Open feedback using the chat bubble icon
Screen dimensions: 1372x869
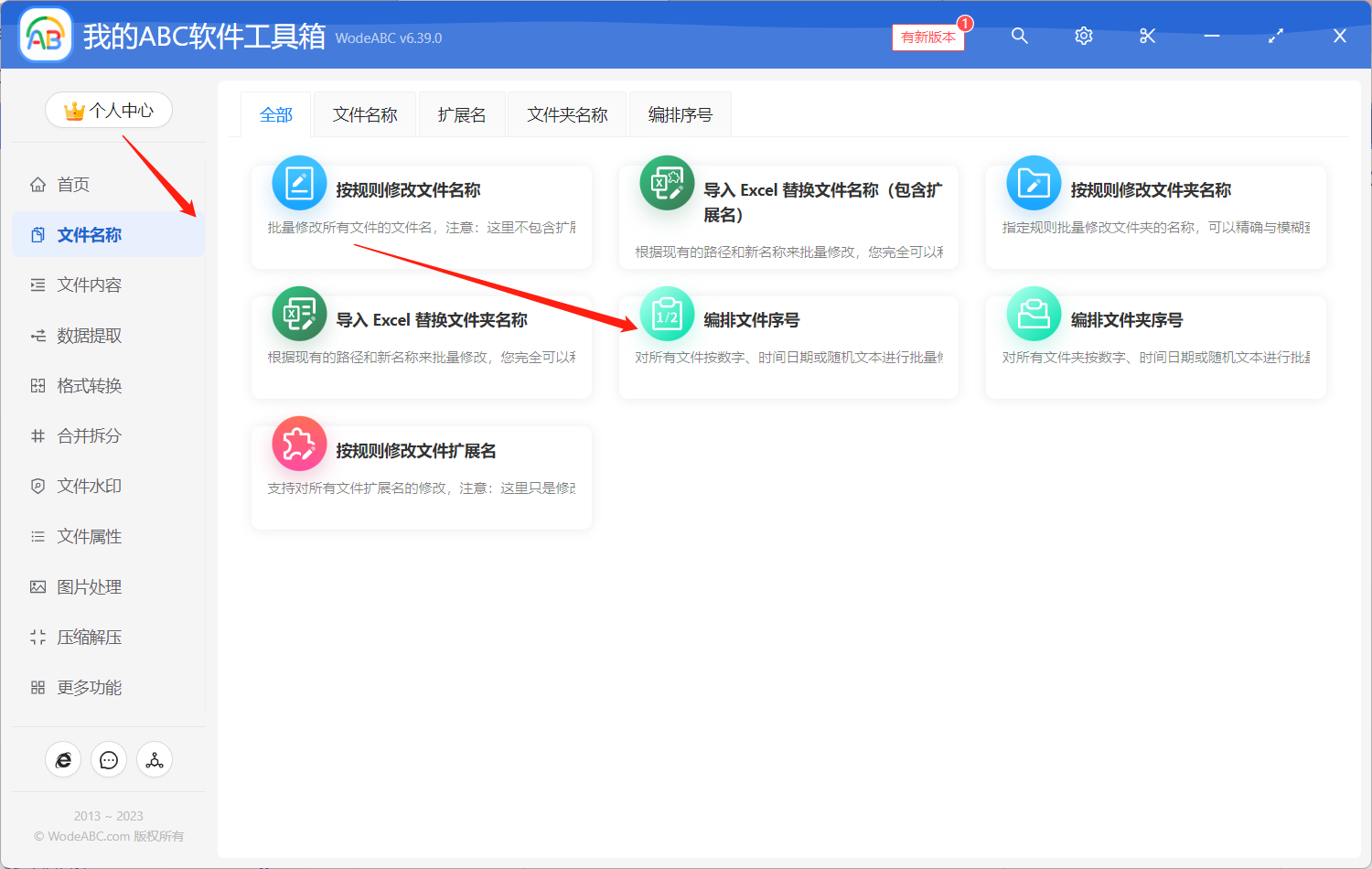[x=109, y=759]
